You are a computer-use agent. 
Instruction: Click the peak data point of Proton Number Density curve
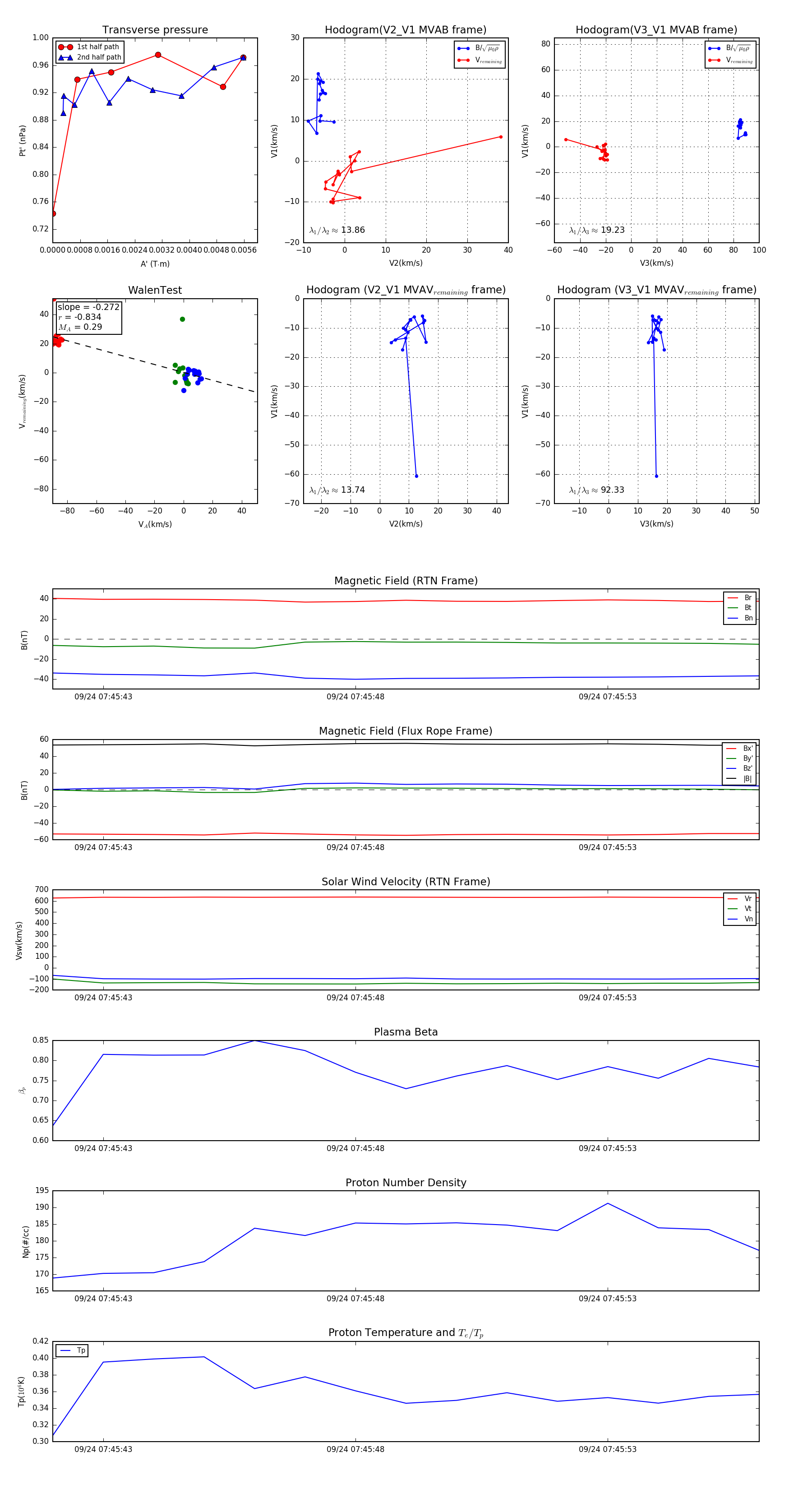point(607,1203)
